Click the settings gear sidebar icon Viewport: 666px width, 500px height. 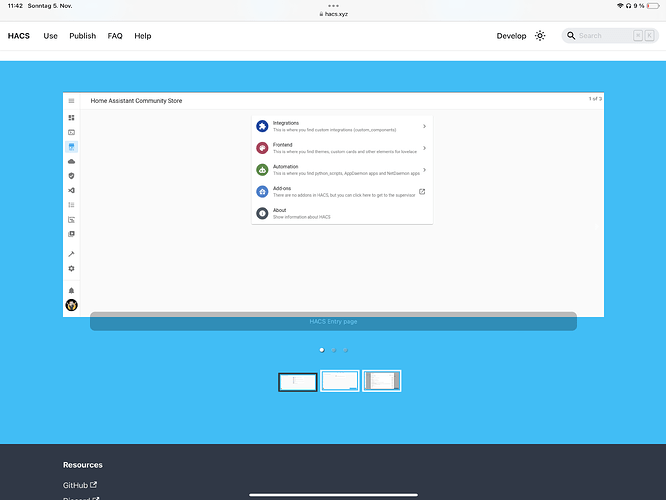tap(71, 268)
